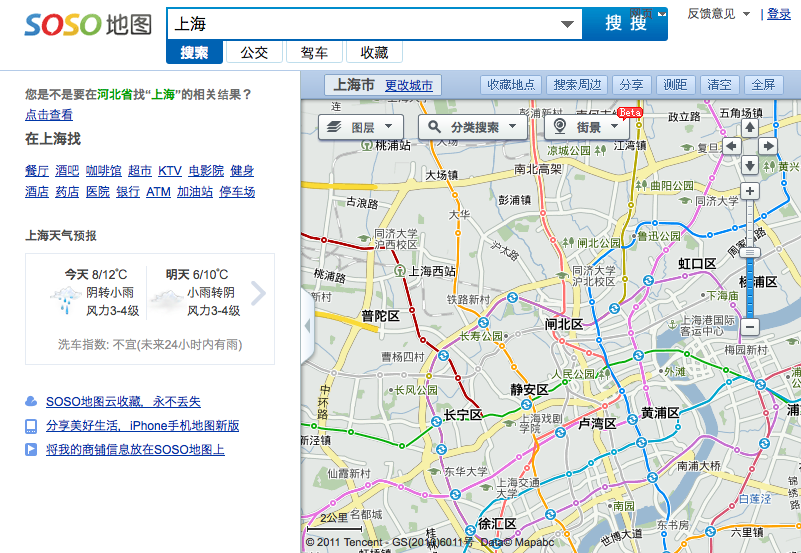Open the 图层 layers dropdown

pyautogui.click(x=361, y=127)
